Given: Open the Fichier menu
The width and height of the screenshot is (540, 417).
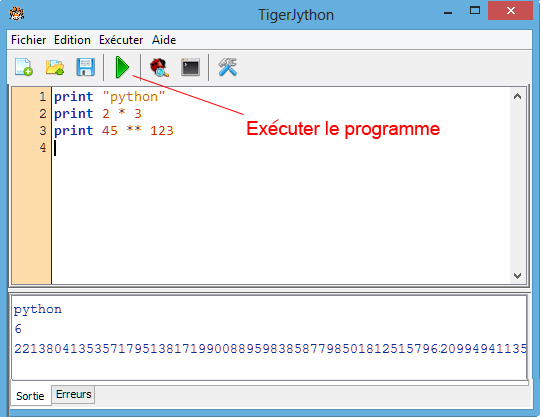Looking at the screenshot, I should click(29, 40).
